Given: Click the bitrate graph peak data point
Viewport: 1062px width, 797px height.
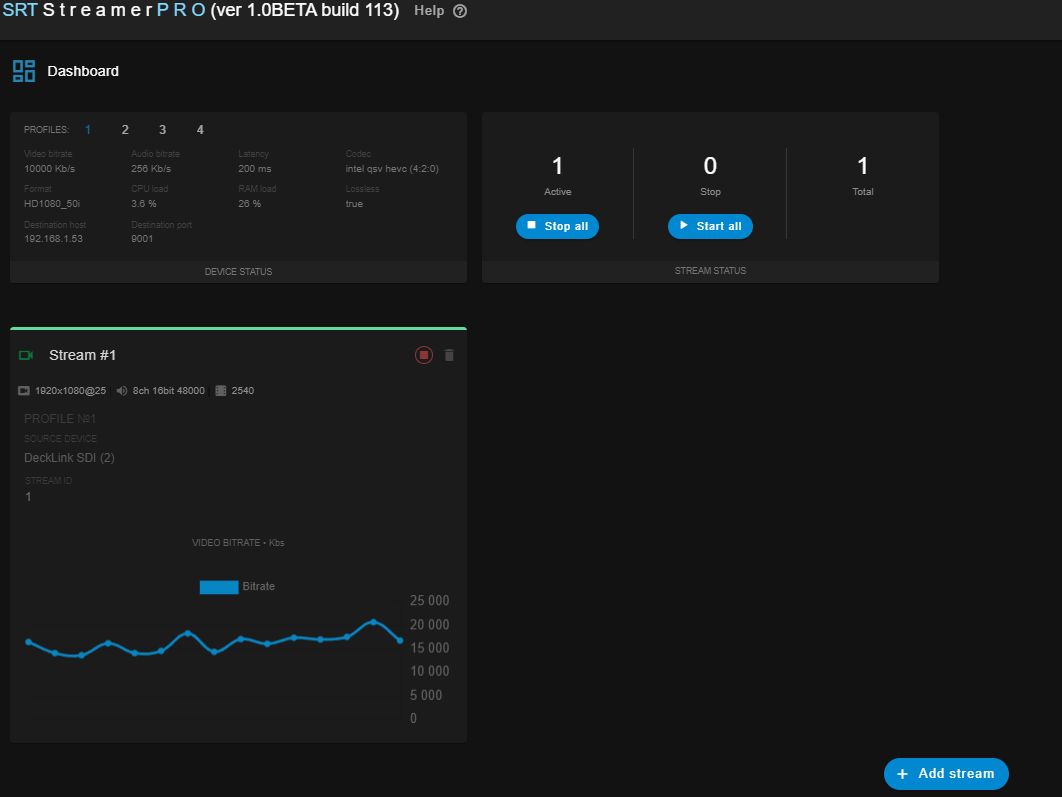Looking at the screenshot, I should [x=373, y=622].
